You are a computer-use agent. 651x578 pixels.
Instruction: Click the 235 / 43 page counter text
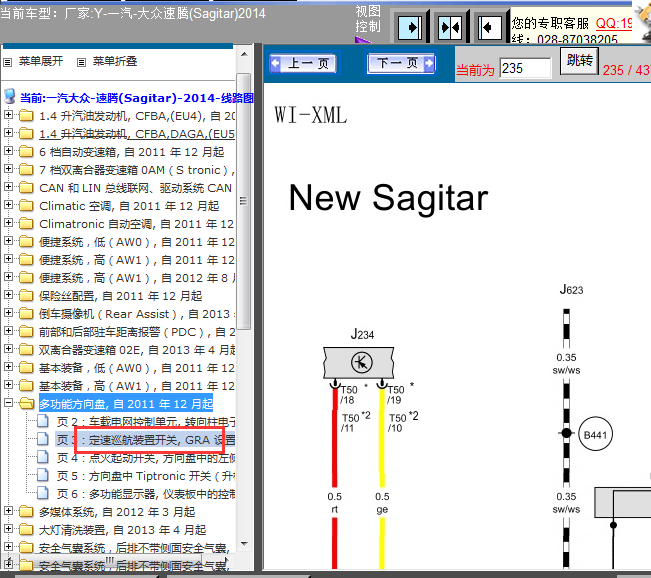coord(626,70)
